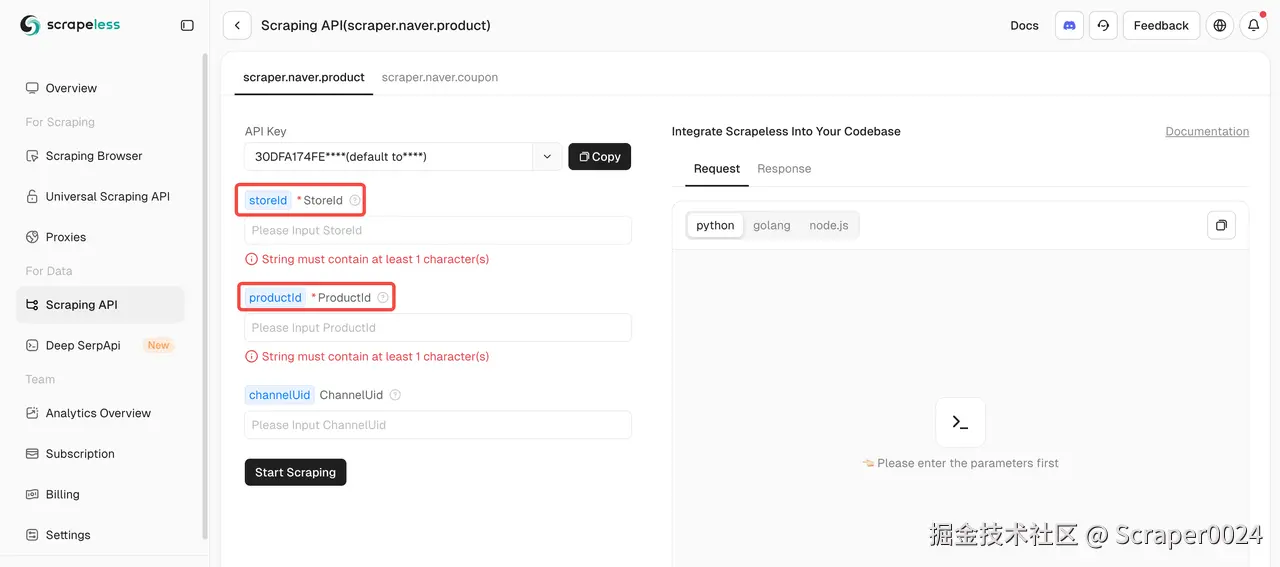Click the back arrow button
Screen dimensions: 1280x567
point(237,25)
